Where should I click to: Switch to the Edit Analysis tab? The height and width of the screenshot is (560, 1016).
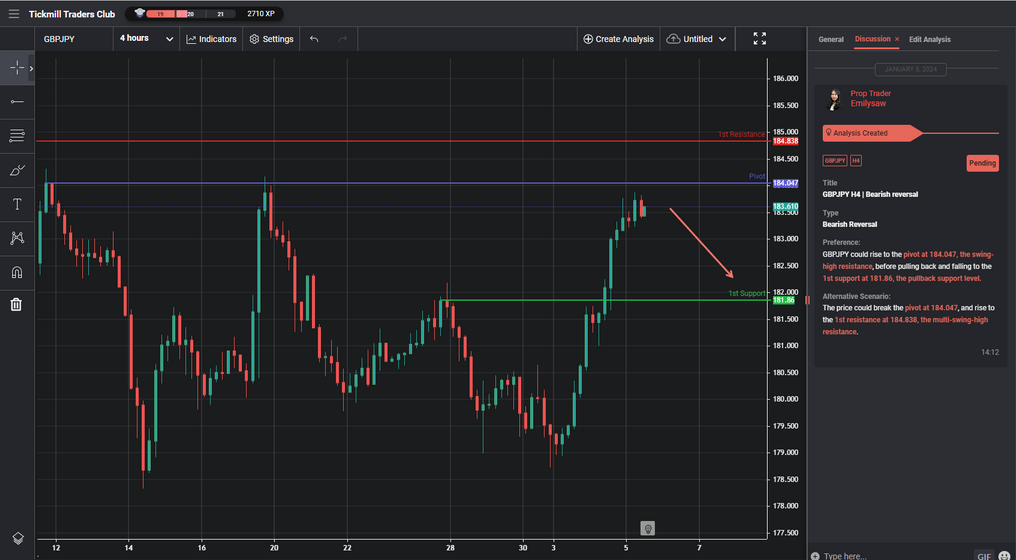[x=930, y=40]
